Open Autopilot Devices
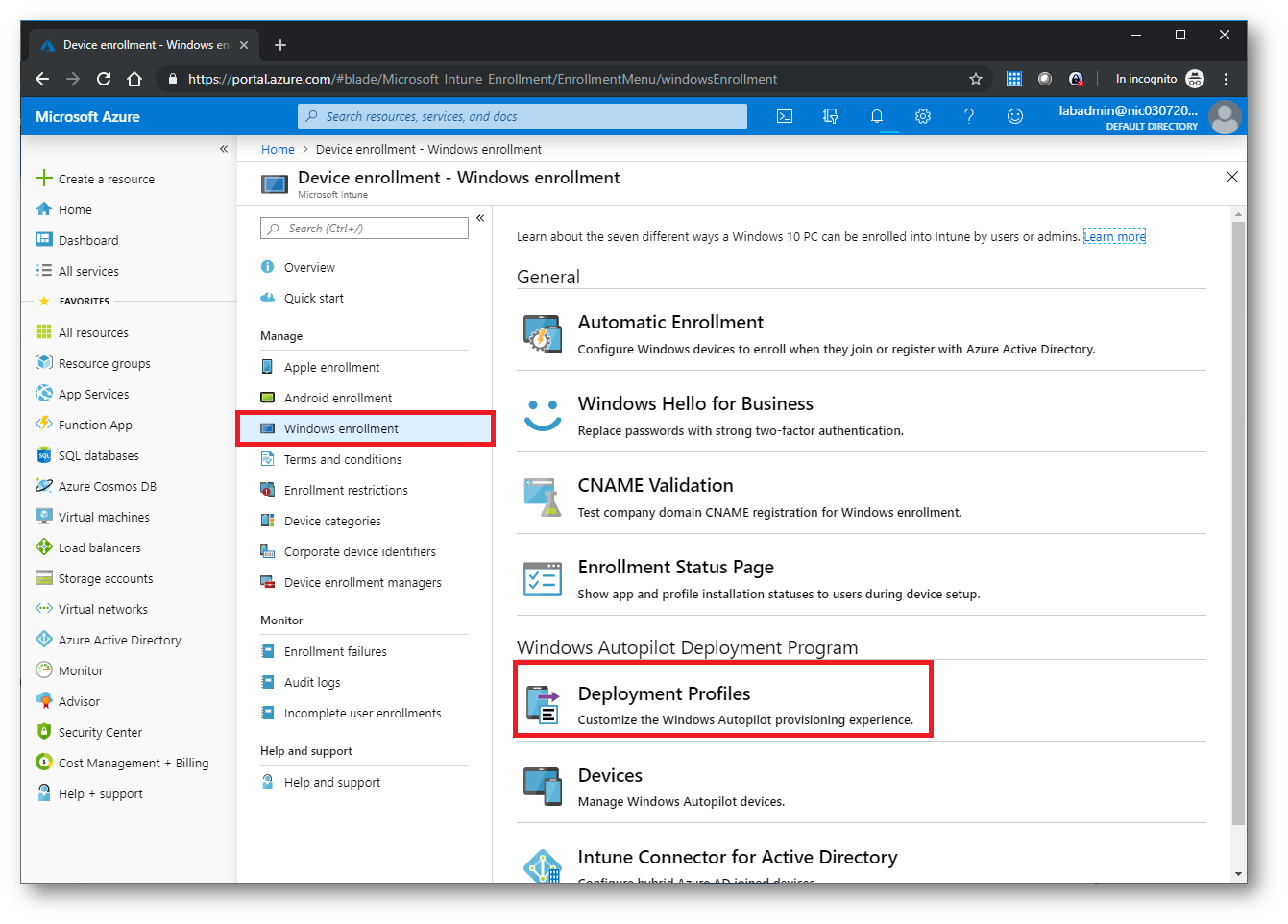The image size is (1288, 924). (862, 786)
